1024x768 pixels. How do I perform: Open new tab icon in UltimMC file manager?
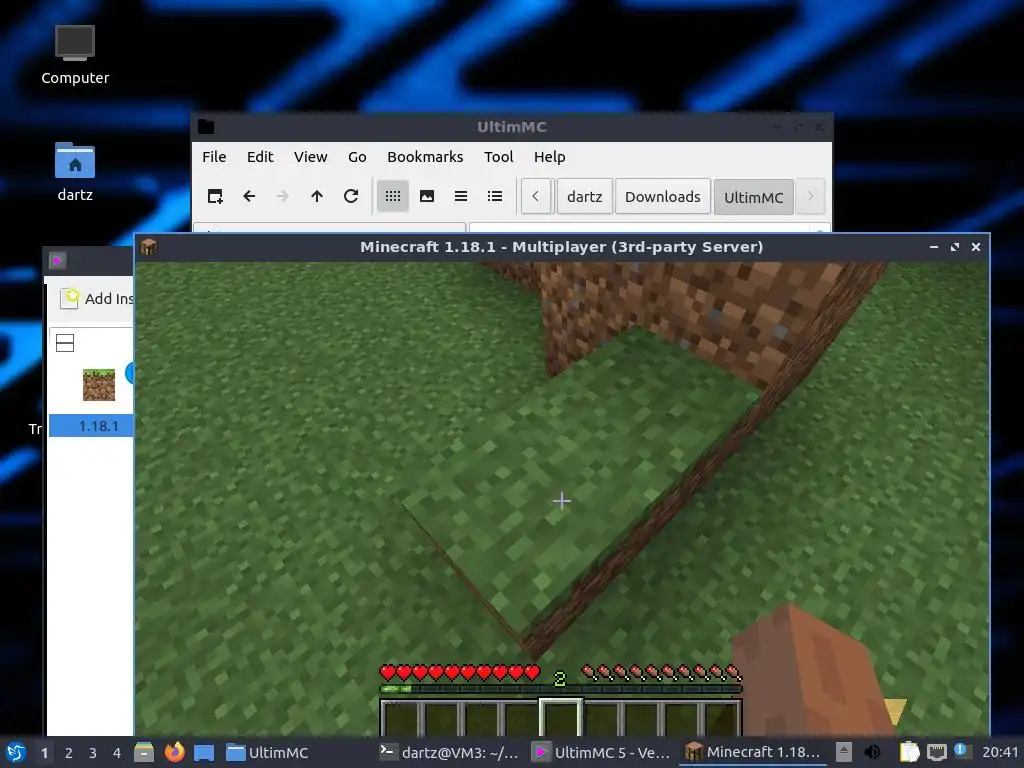215,196
